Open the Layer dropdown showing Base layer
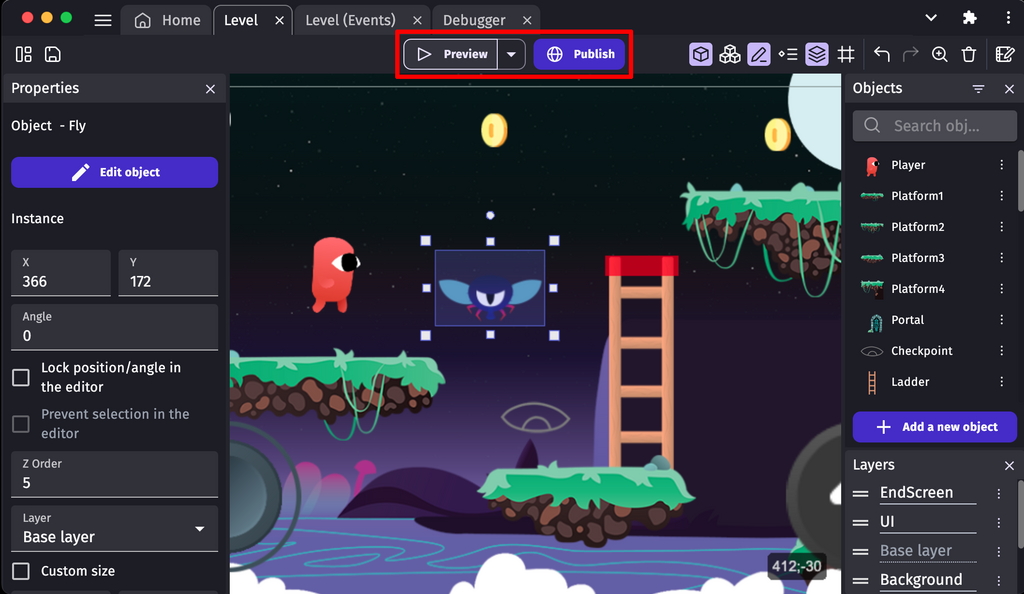The width and height of the screenshot is (1024, 594). click(114, 528)
